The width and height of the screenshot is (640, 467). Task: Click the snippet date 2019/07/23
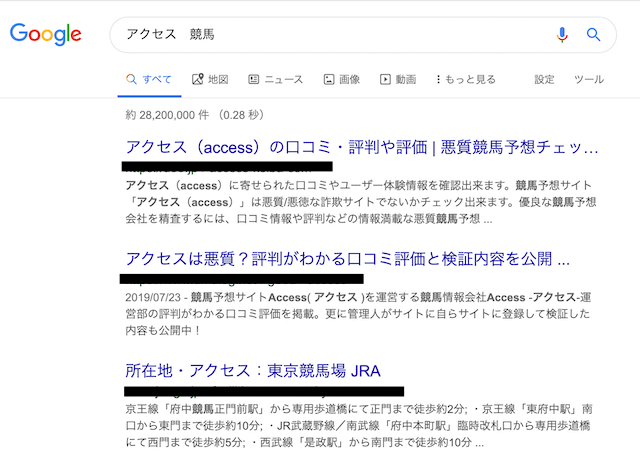153,297
